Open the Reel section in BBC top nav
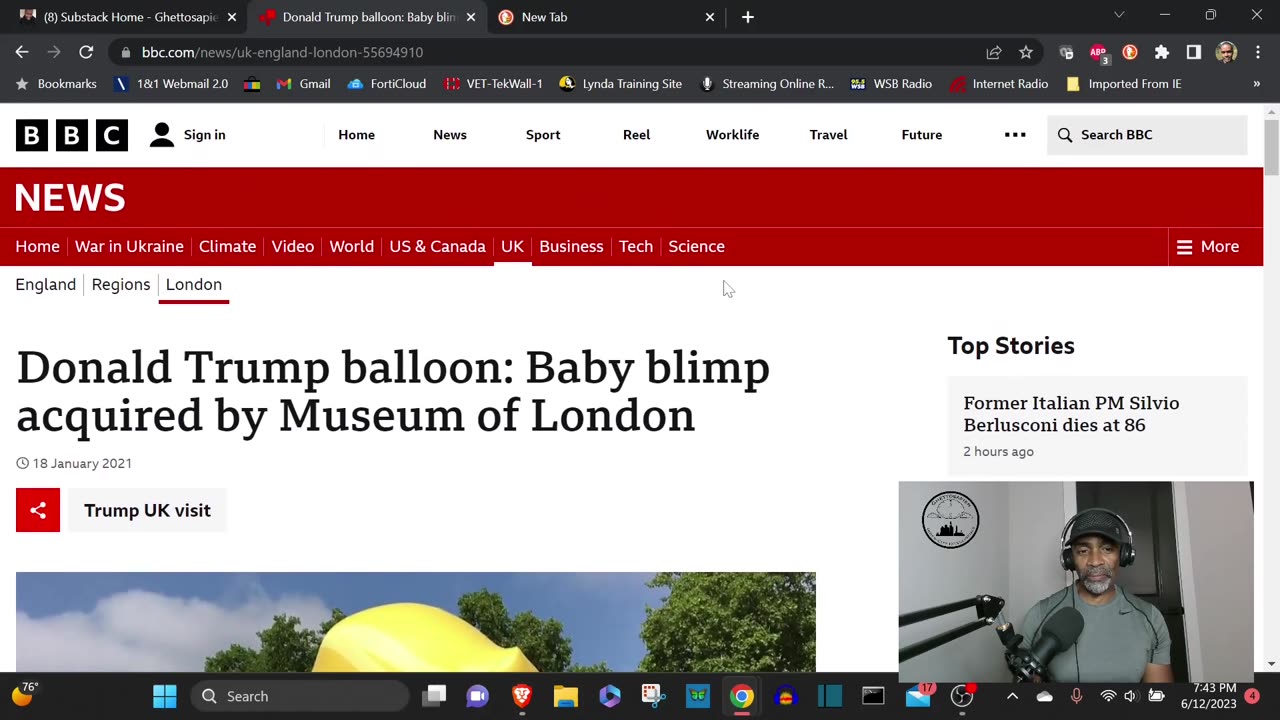This screenshot has height=720, width=1280. click(636, 135)
